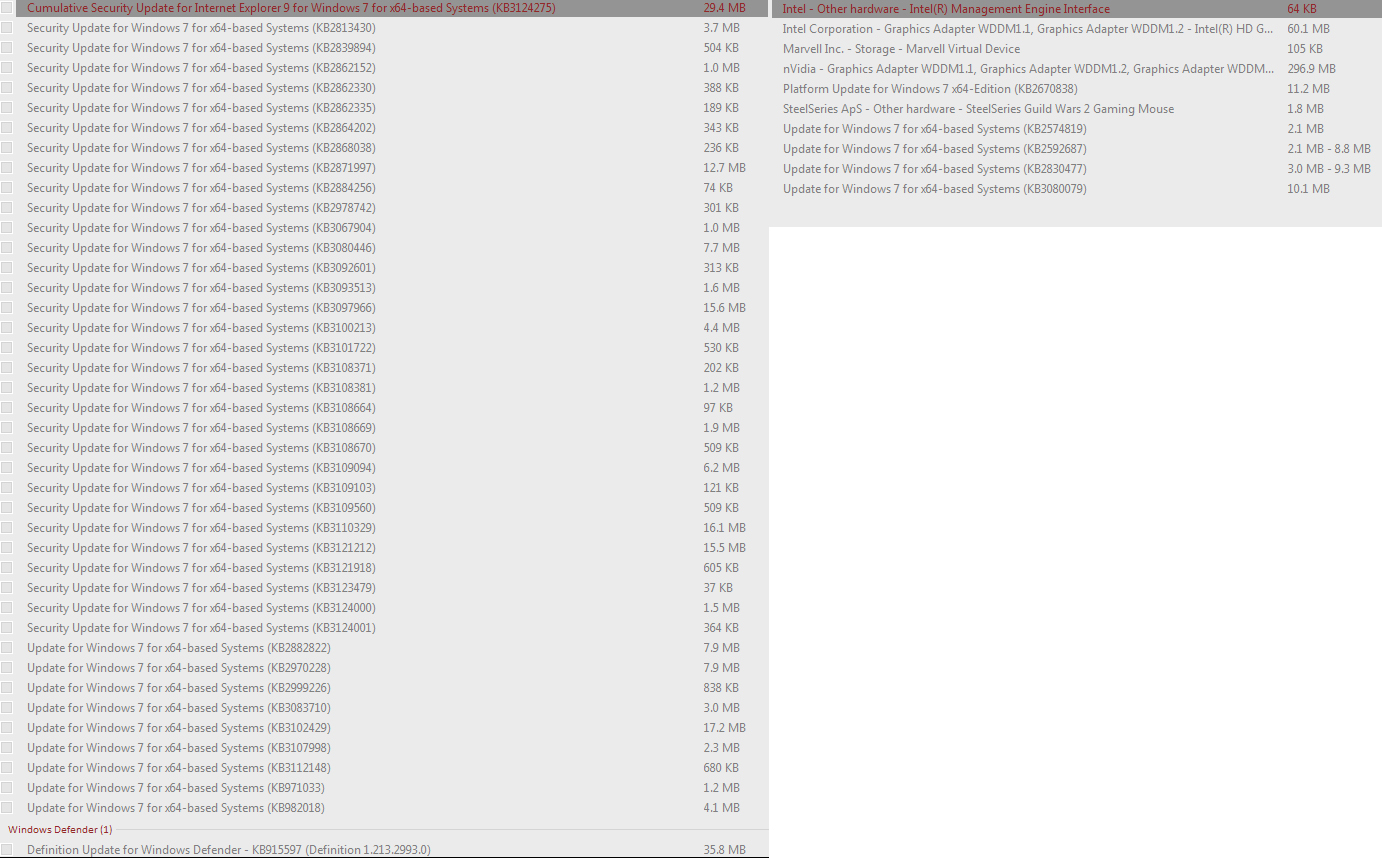Check the box for Update KB3102429

7,728
